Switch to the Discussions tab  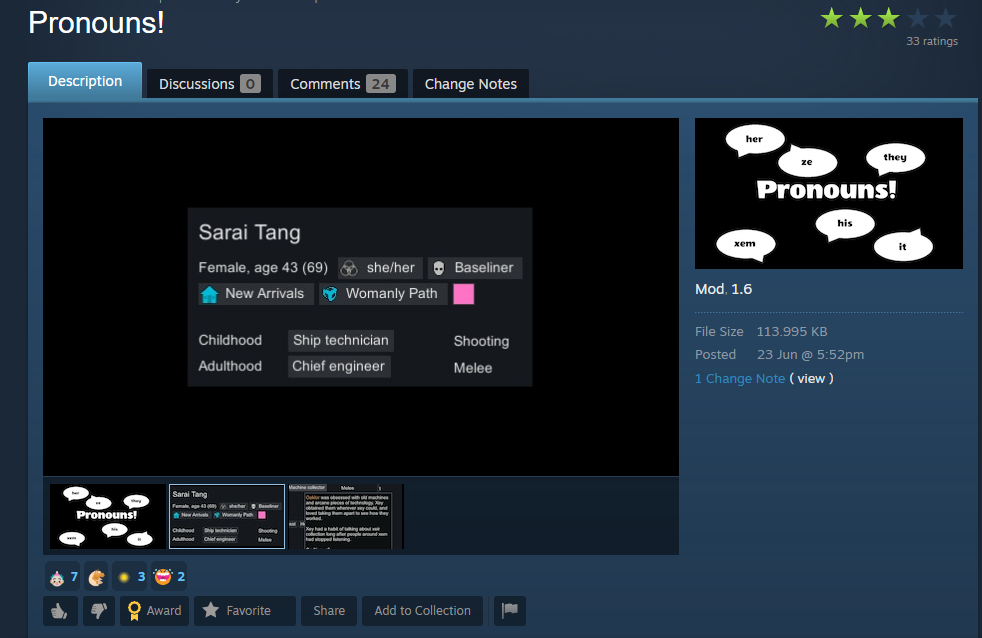point(209,84)
